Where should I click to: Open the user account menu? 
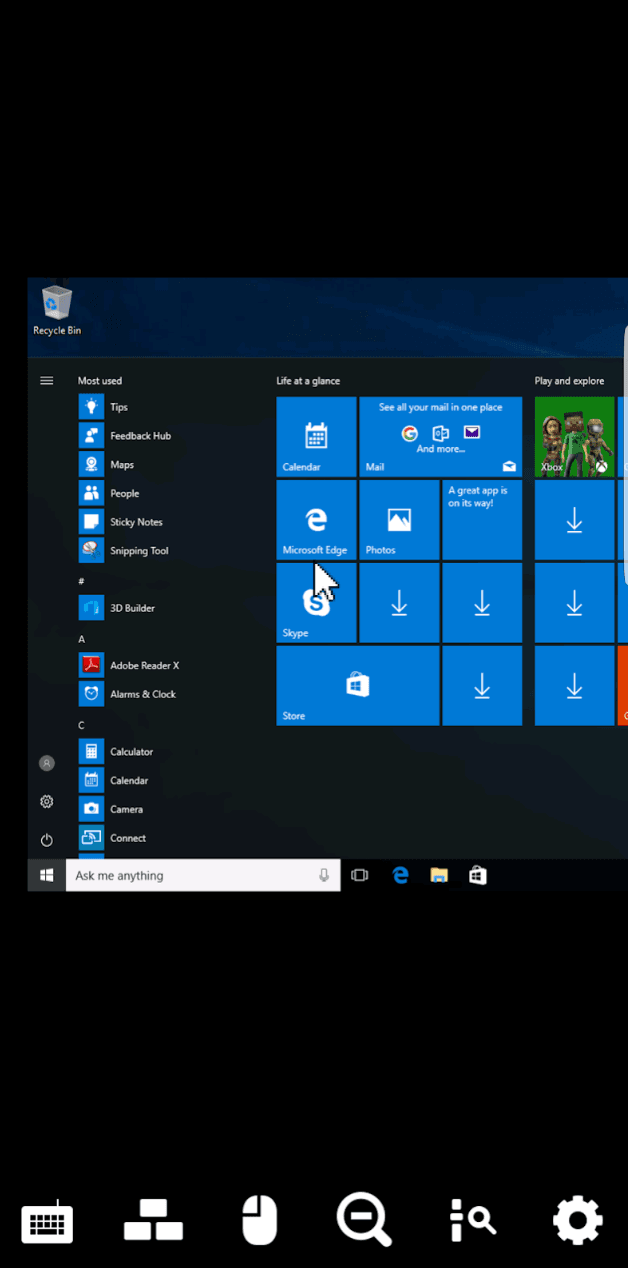coord(46,763)
